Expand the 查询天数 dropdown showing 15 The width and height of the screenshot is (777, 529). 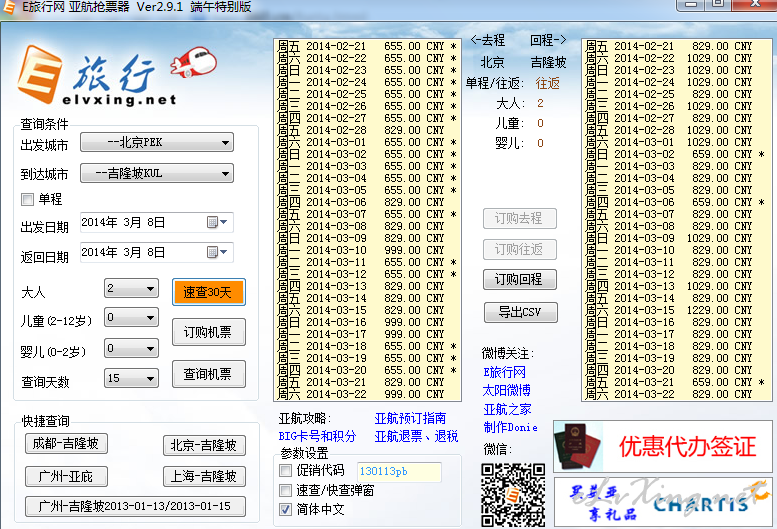coord(131,378)
